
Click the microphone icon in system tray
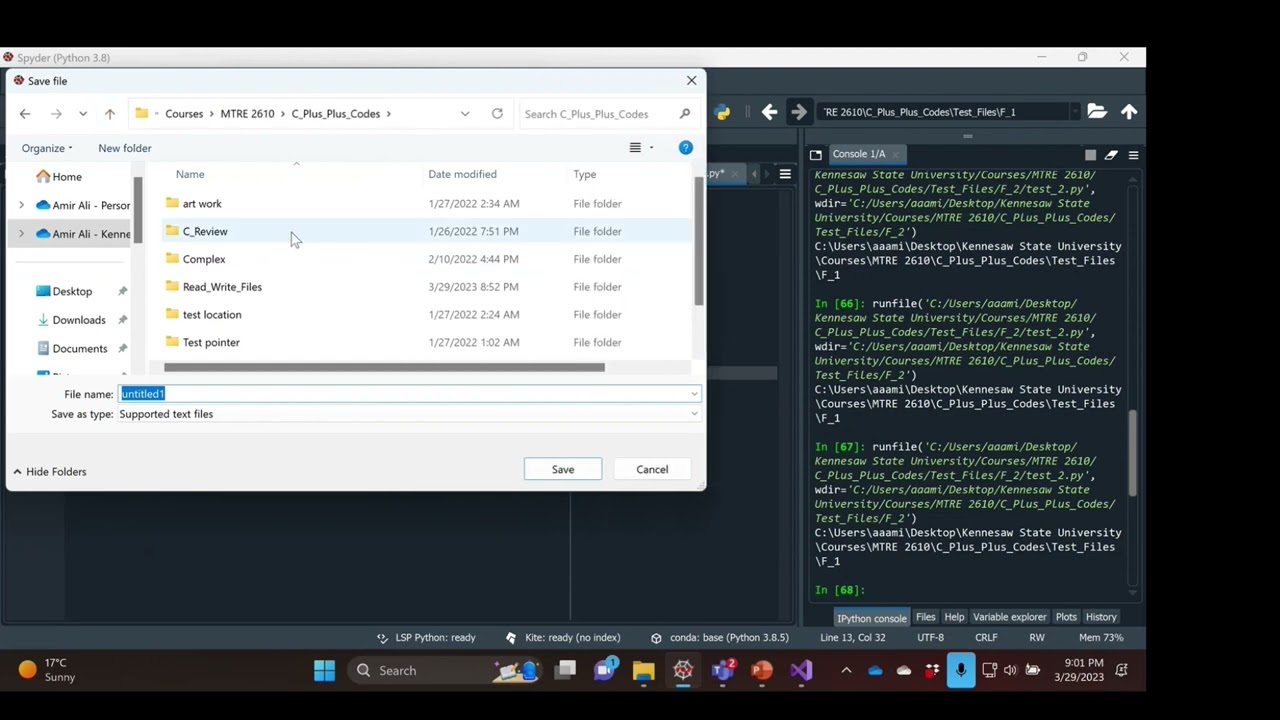960,670
